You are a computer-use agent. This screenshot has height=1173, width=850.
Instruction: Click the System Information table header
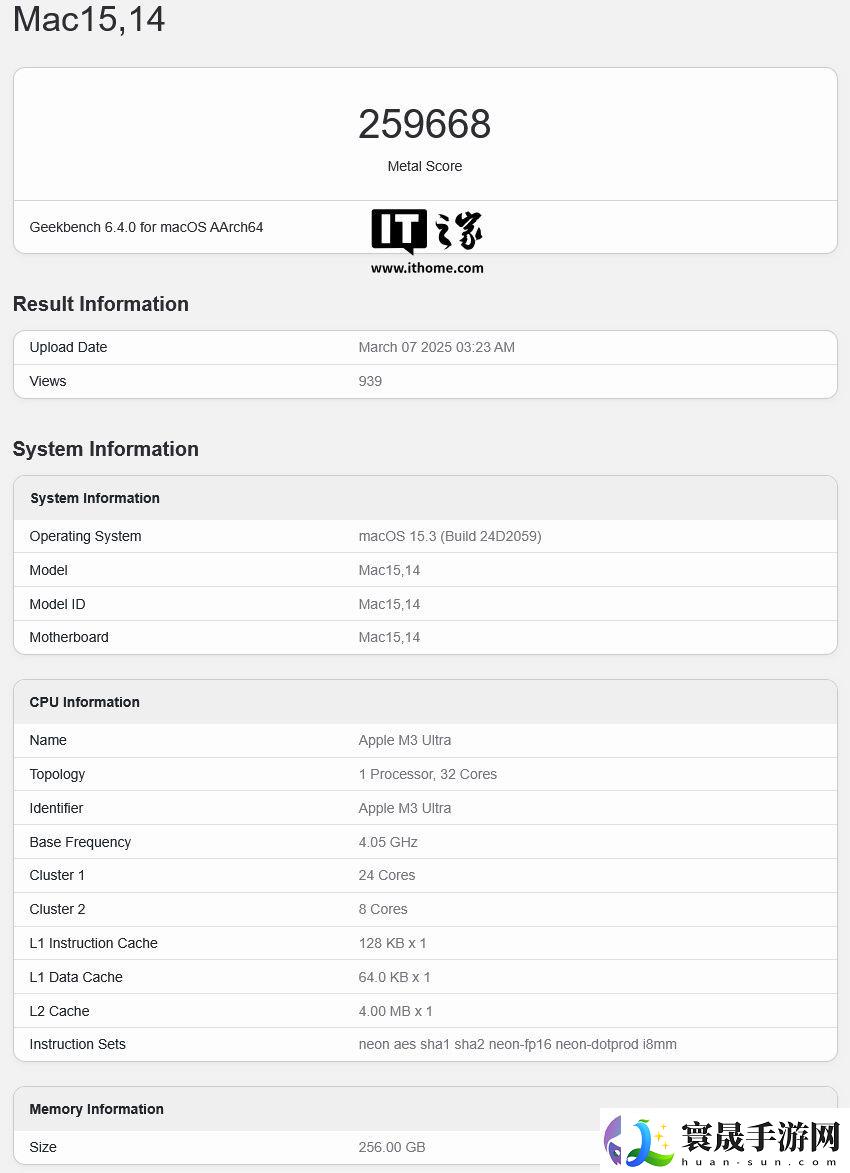pyautogui.click(x=95, y=498)
